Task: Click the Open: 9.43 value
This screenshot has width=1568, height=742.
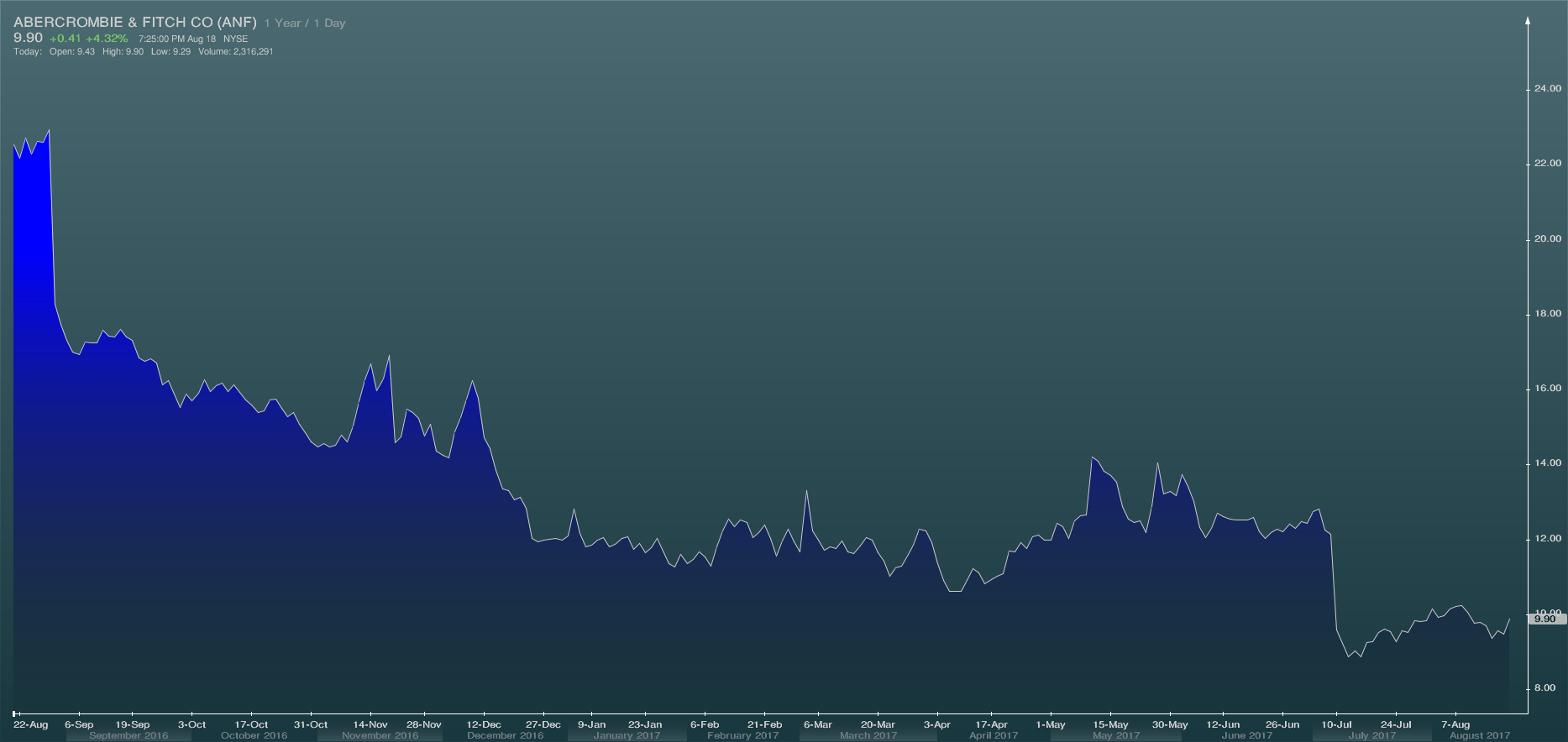Action: coord(72,51)
